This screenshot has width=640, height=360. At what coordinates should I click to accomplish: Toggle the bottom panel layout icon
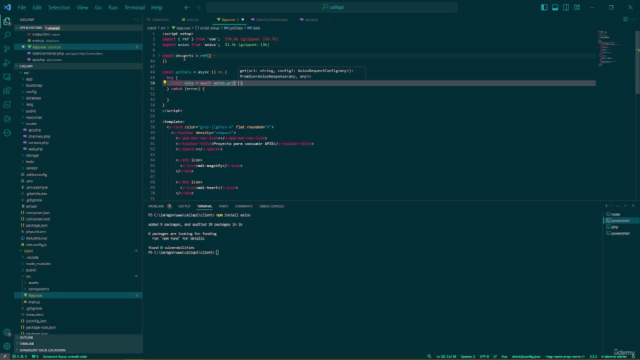tap(555, 7)
